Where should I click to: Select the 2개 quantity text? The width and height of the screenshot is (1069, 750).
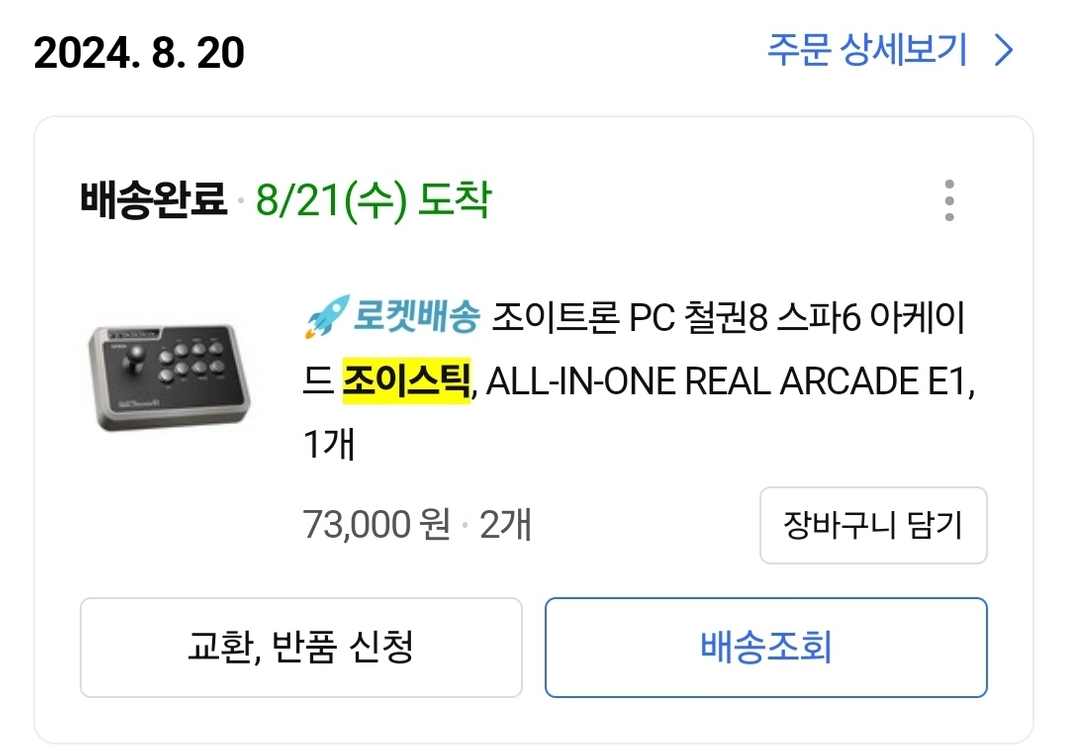(505, 524)
